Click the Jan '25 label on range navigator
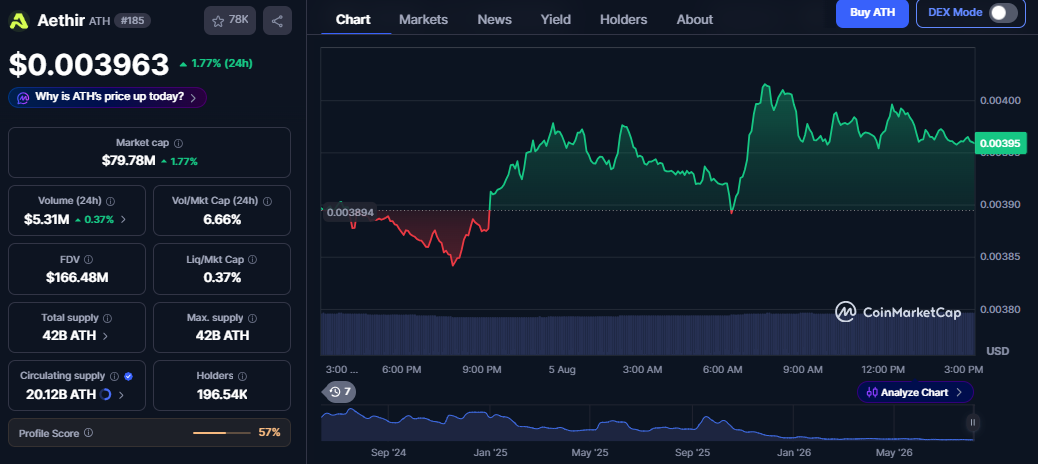The width and height of the screenshot is (1038, 464). coord(491,453)
